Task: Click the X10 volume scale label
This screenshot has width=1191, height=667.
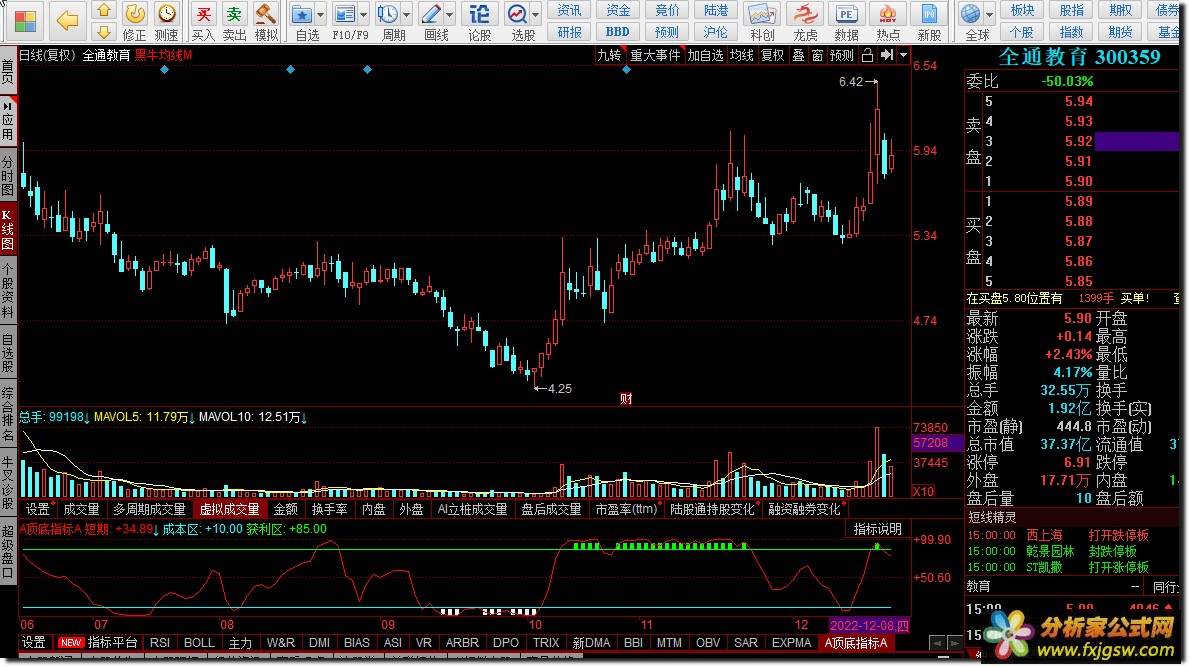Action: coord(924,492)
